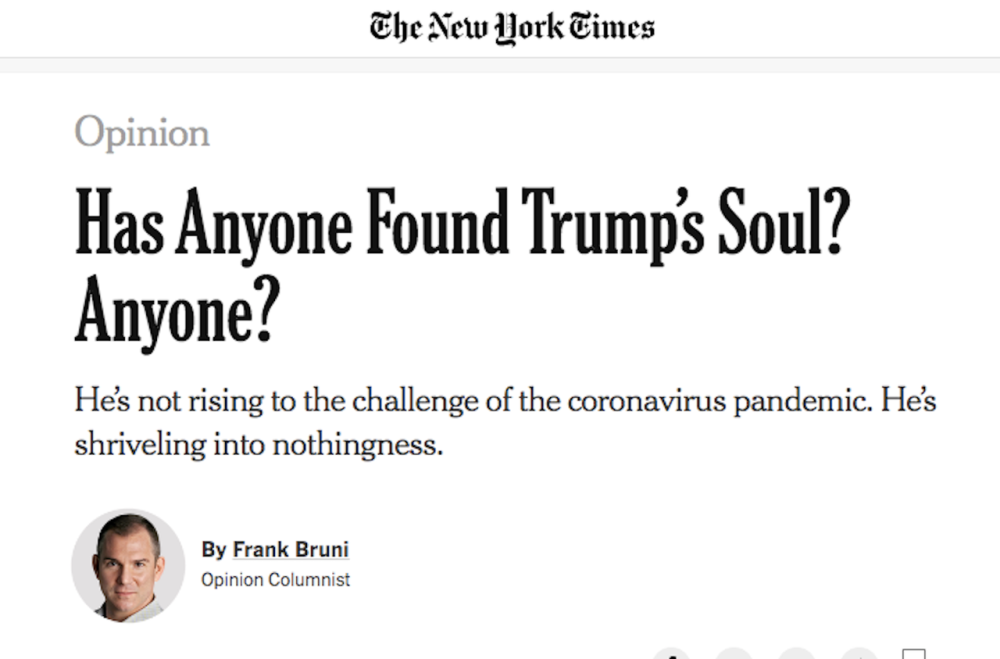Click 'shriveling into nothingness' in the summary
Screen dimensions: 1000x659
tap(258, 445)
